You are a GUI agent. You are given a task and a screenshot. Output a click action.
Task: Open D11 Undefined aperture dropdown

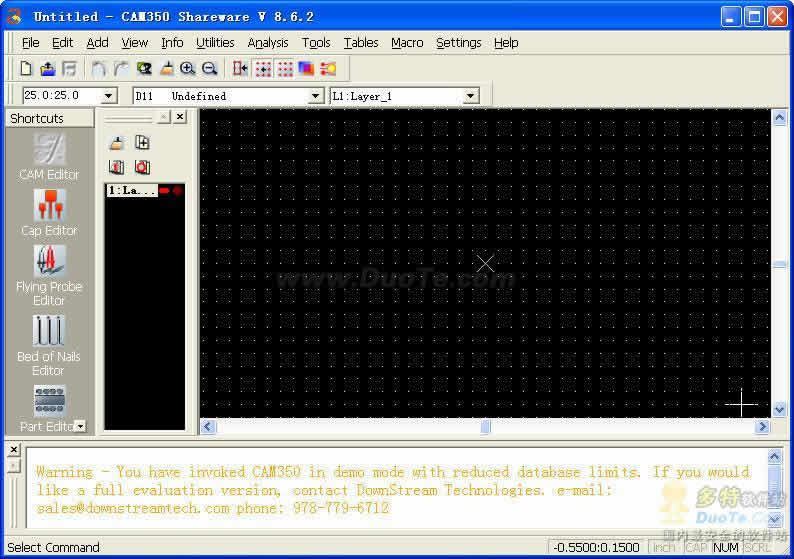tap(315, 96)
